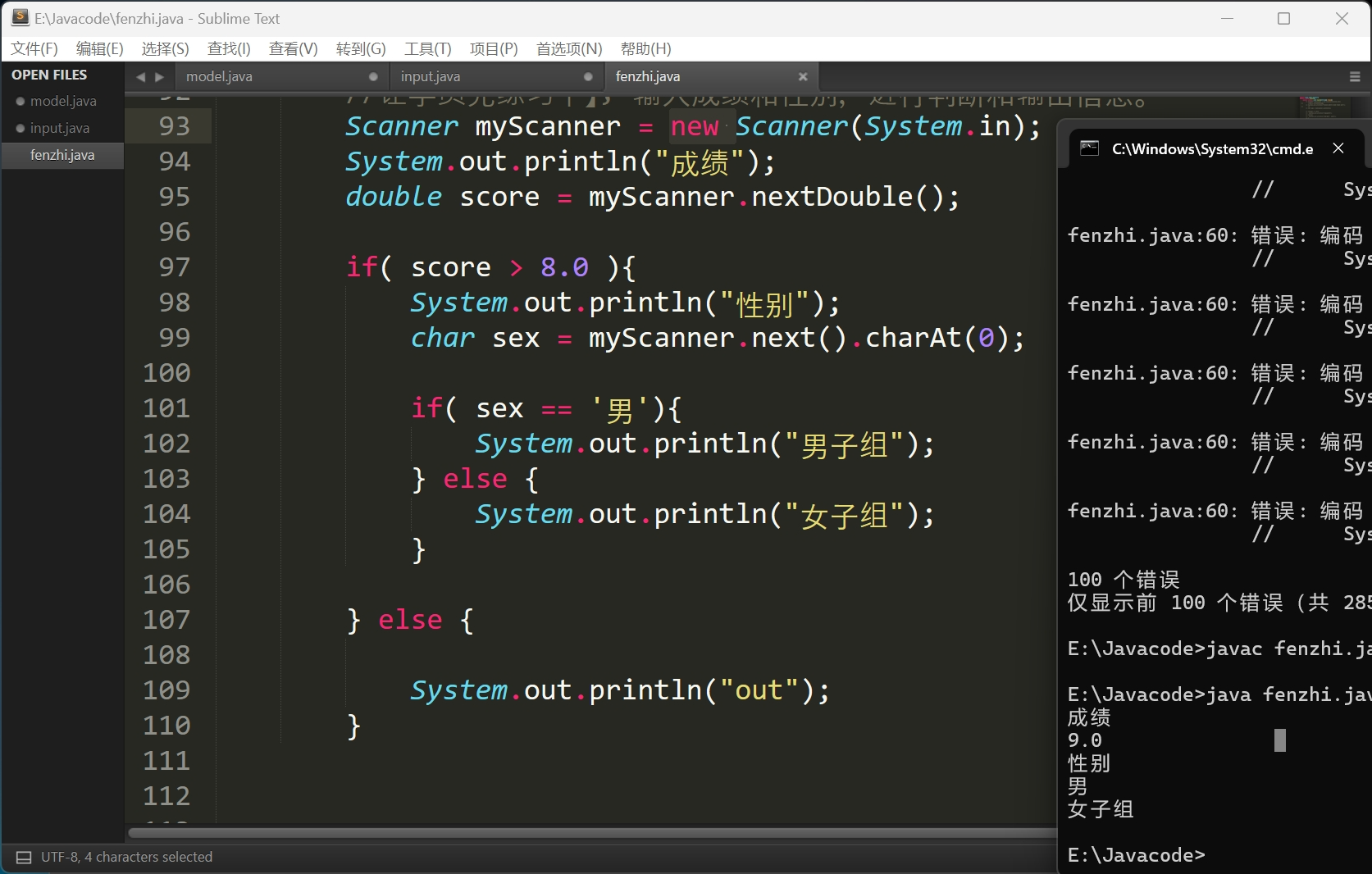
Task: Close the fenzhi.java tab
Action: (803, 76)
